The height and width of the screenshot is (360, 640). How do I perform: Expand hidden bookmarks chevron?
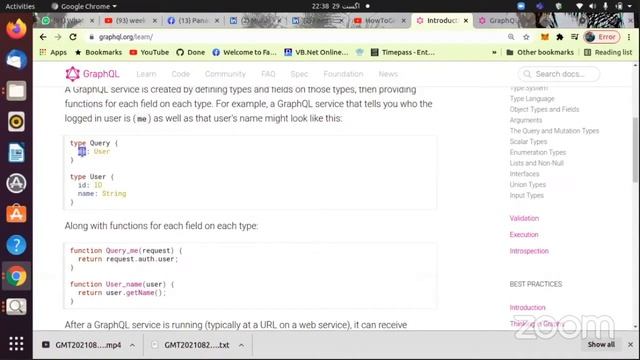(494, 52)
